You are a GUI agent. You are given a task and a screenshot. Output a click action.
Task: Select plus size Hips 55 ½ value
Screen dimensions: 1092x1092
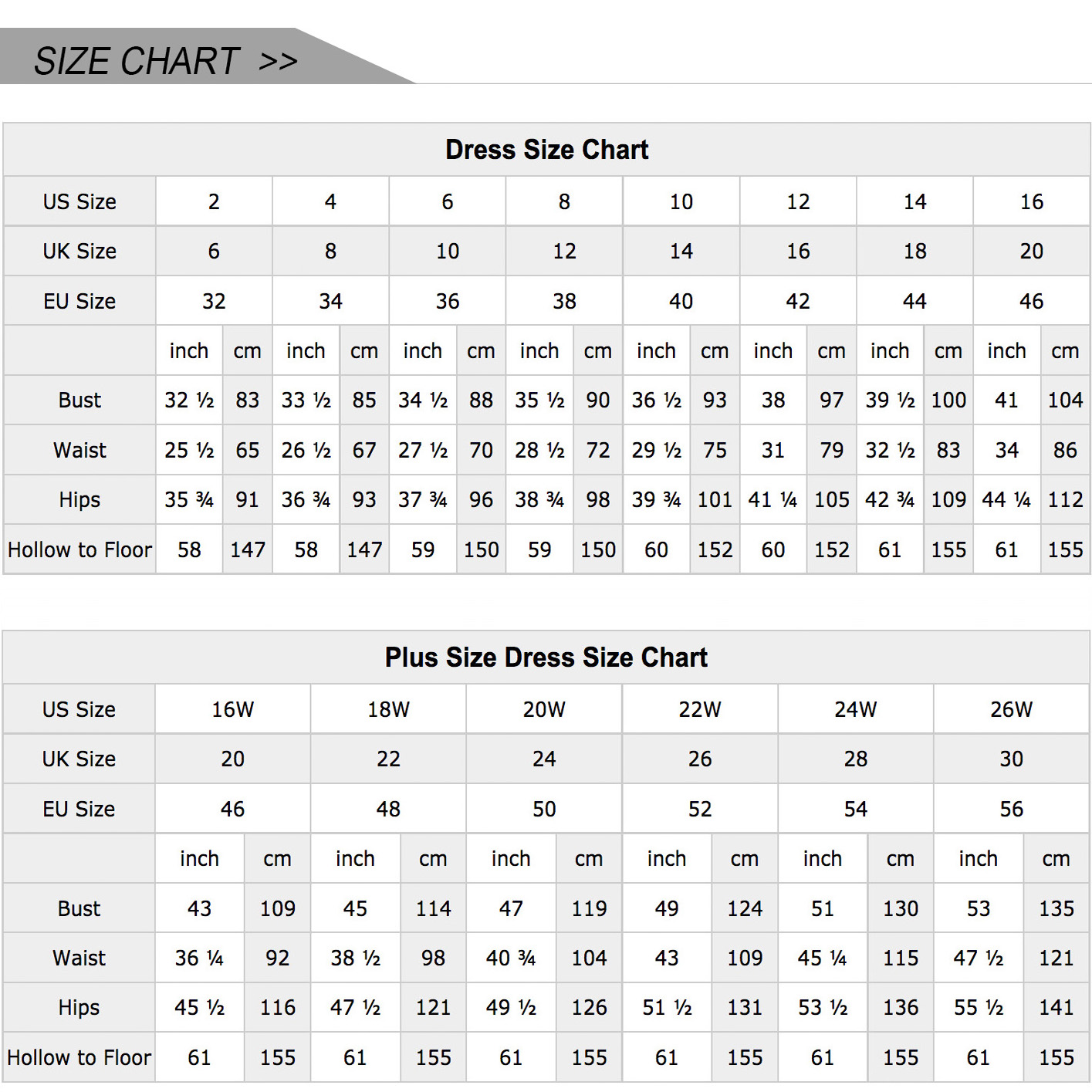pyautogui.click(x=979, y=1007)
